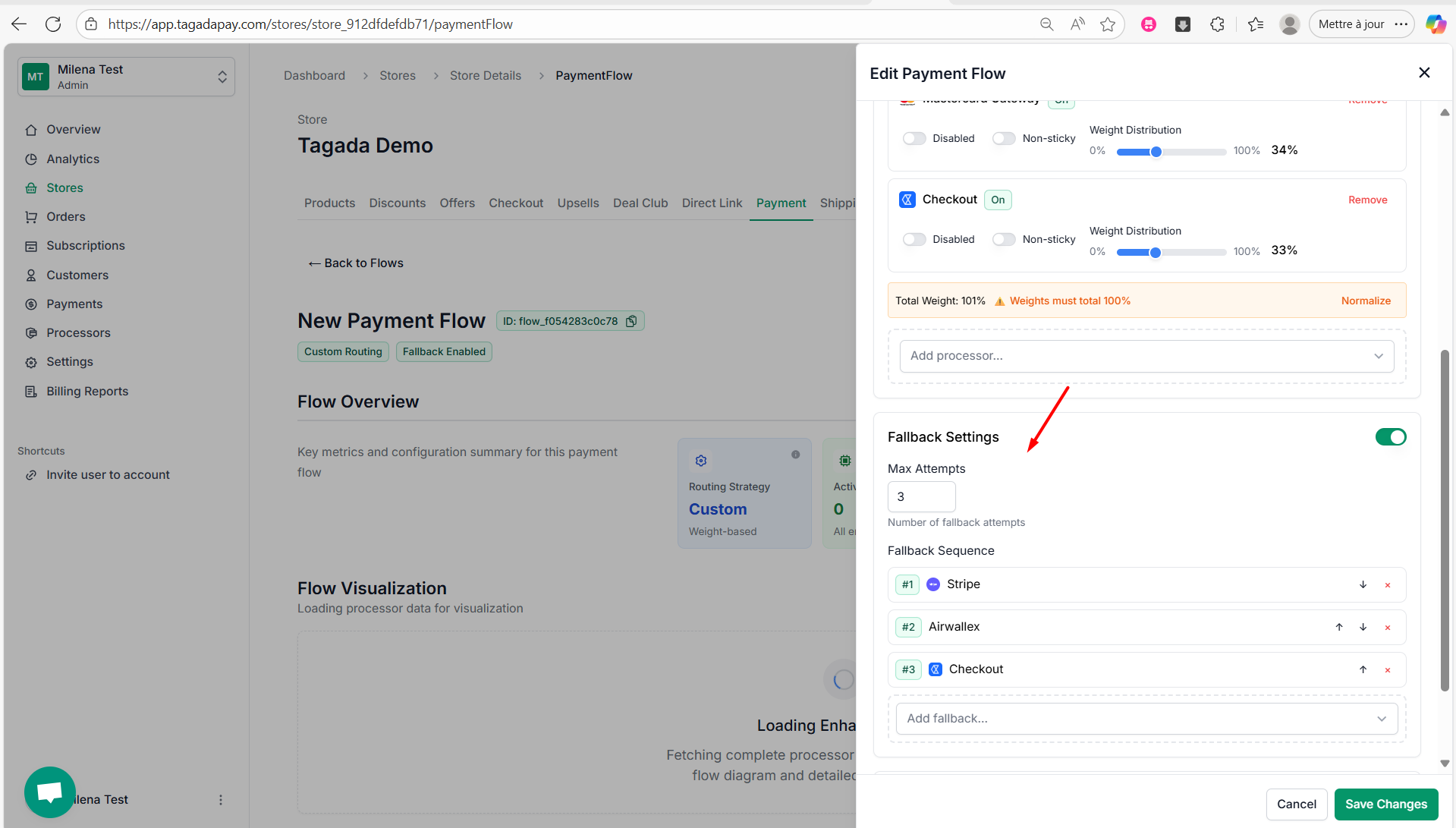Open the browser zoom magnifier icon

coord(1046,24)
